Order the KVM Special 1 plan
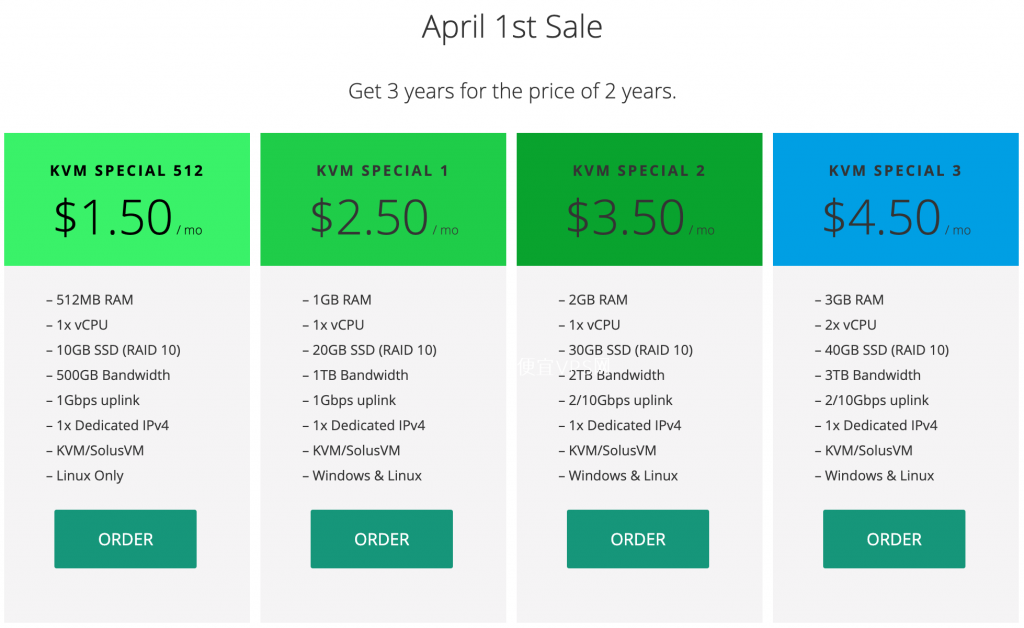1024x628 pixels. (x=381, y=539)
